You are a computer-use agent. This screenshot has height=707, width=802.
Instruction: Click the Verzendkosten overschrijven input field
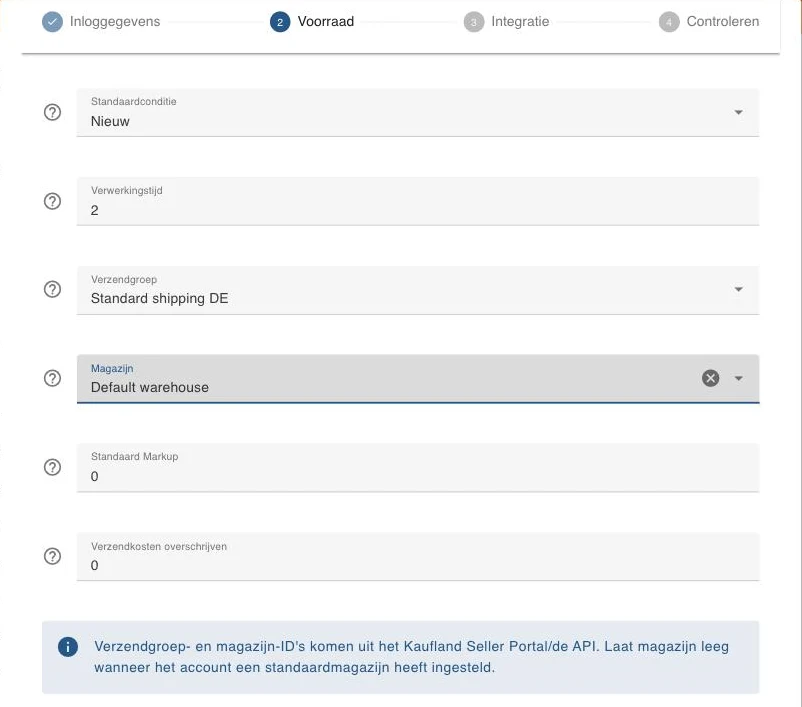click(x=418, y=556)
